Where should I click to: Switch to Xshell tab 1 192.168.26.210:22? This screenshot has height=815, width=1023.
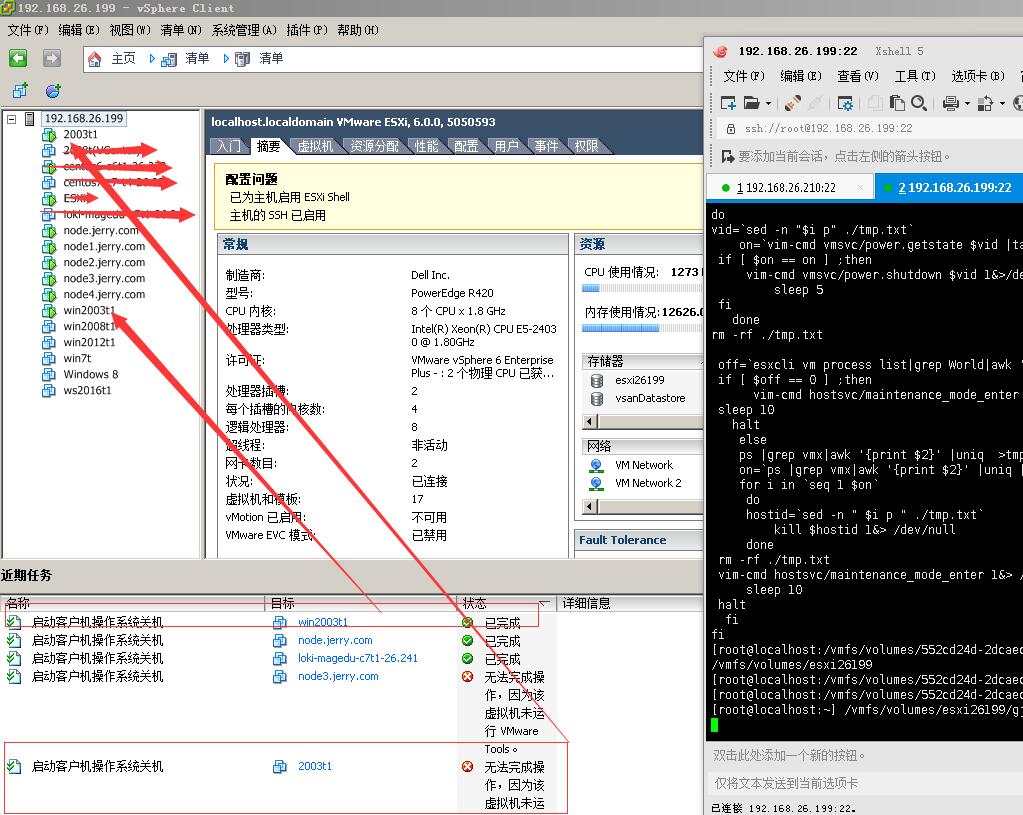[786, 188]
